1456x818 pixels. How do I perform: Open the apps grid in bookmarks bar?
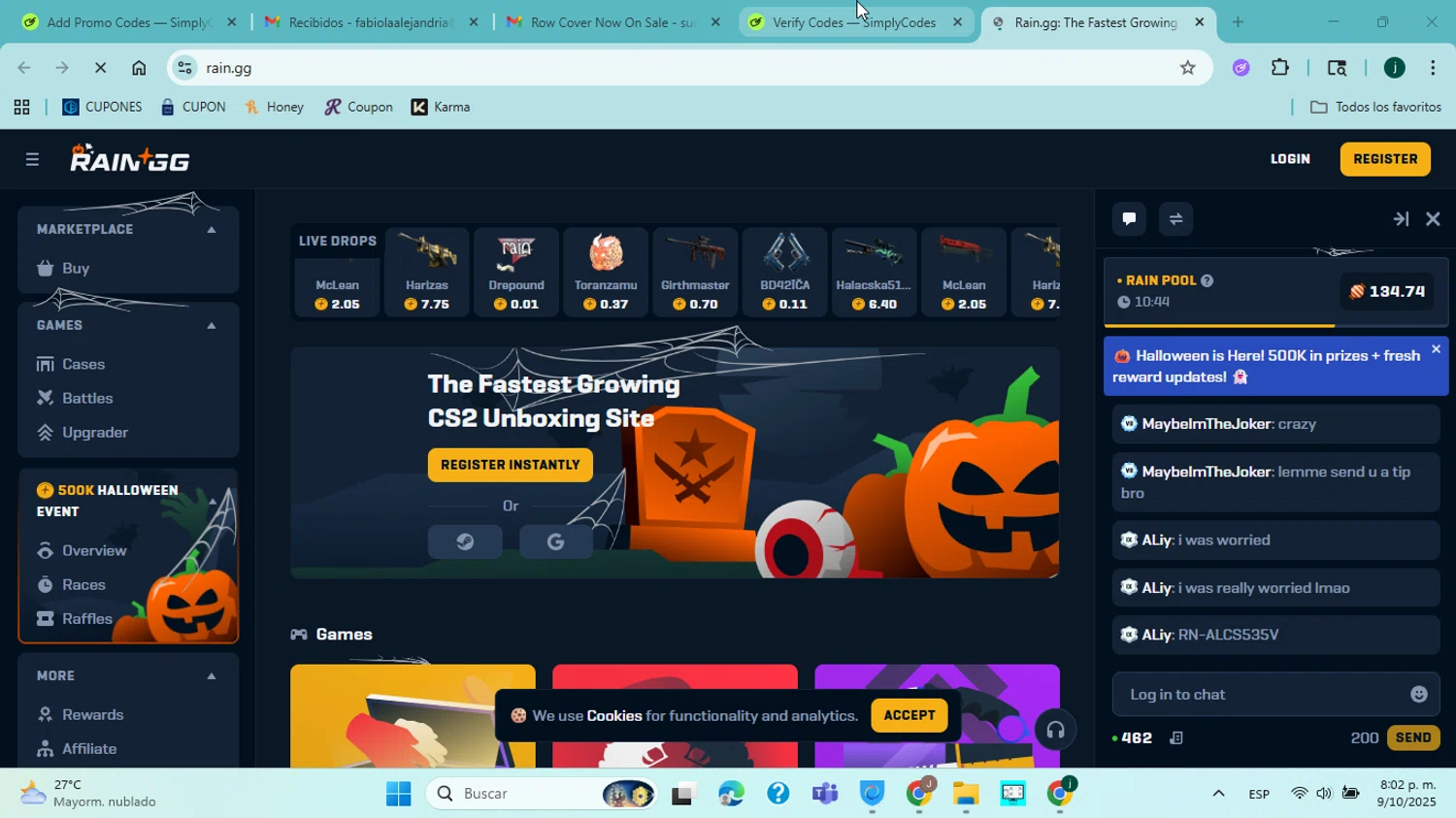[x=21, y=108]
